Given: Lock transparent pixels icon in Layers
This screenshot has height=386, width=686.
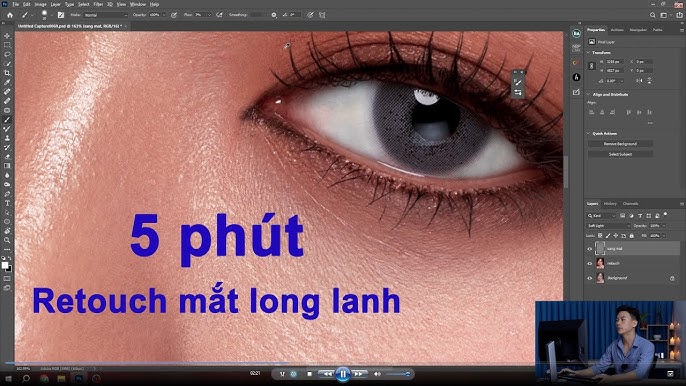Looking at the screenshot, I should [x=600, y=235].
